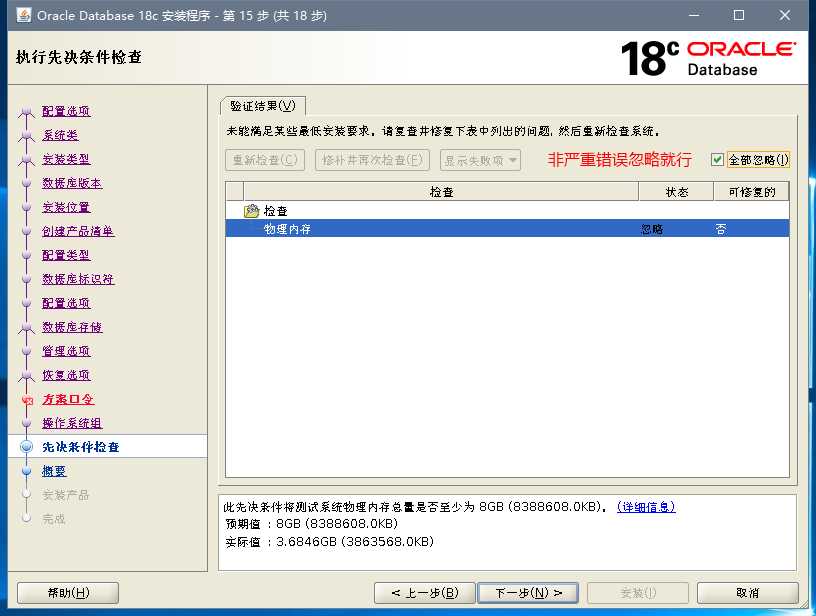This screenshot has height=616, width=816.
Task: Click the 帮助(H) button
Action: (68, 593)
